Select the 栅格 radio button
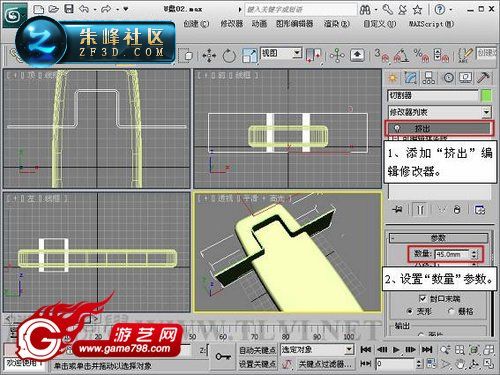This screenshot has width=500, height=375. (451, 311)
